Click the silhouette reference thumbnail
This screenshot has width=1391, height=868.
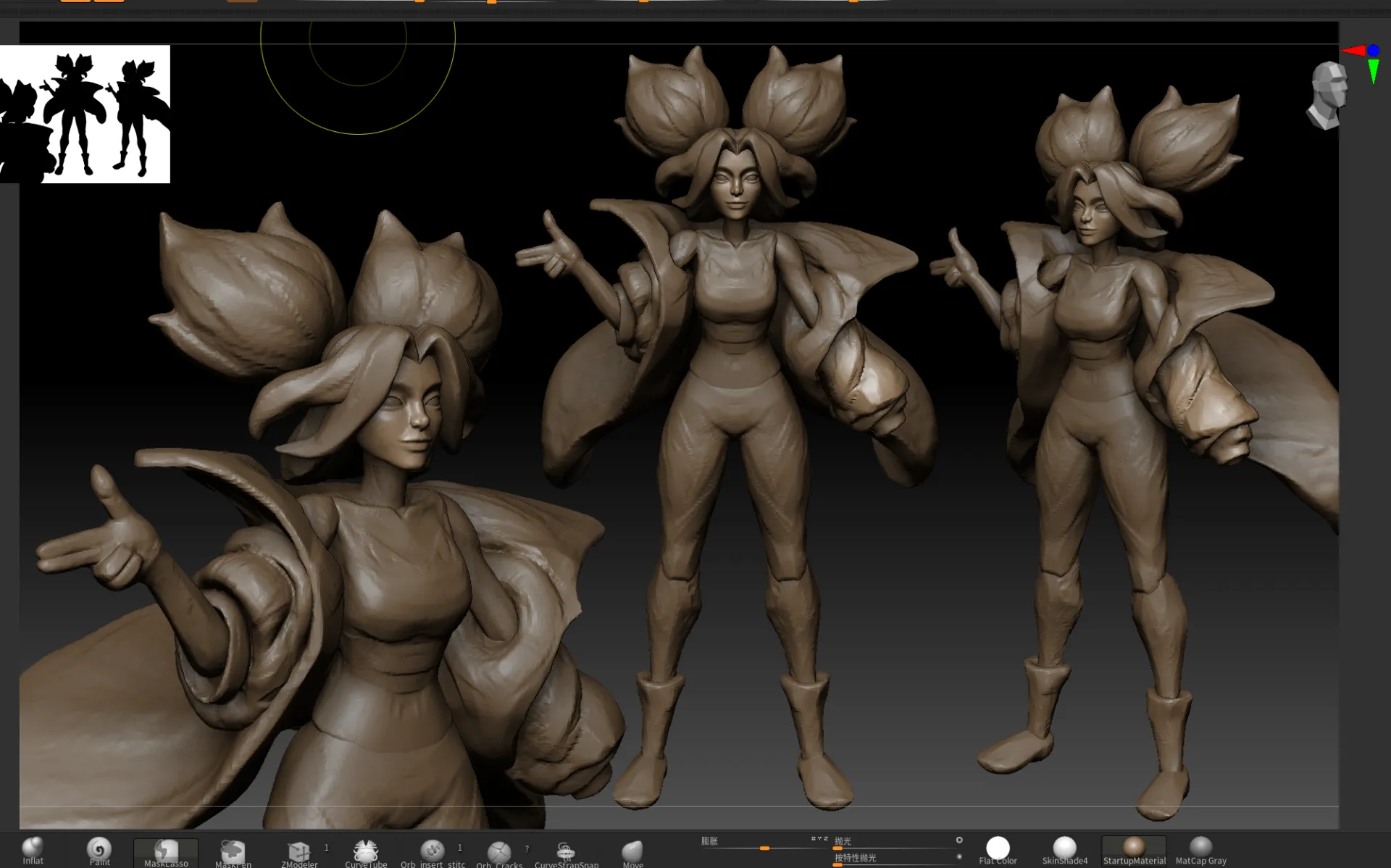(x=85, y=114)
